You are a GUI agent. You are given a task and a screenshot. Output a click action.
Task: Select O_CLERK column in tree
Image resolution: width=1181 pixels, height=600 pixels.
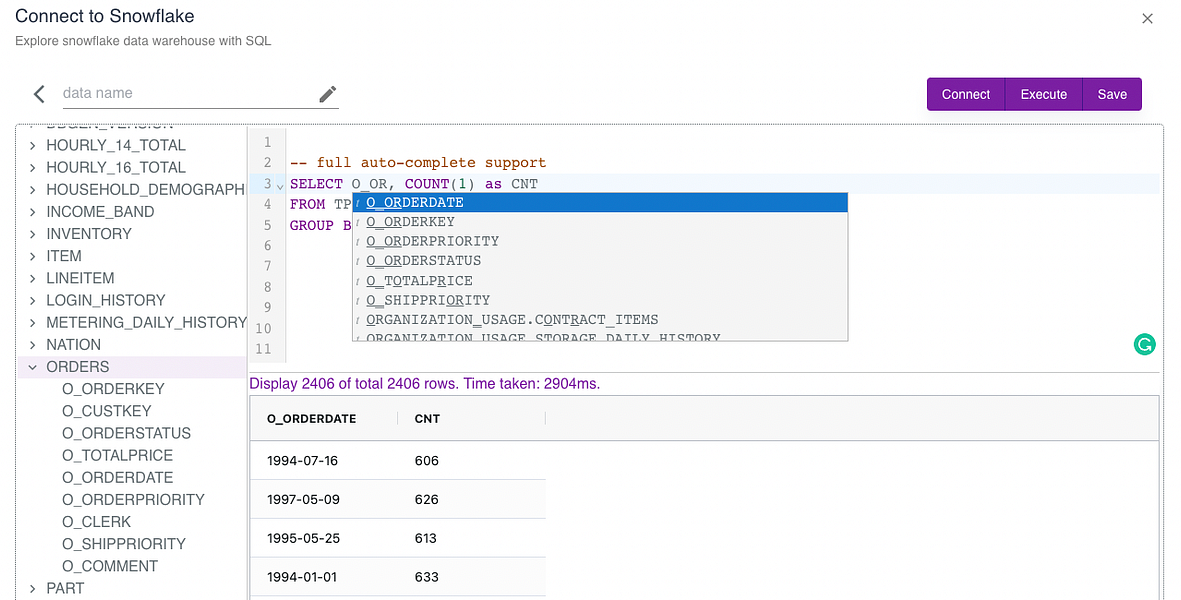96,522
